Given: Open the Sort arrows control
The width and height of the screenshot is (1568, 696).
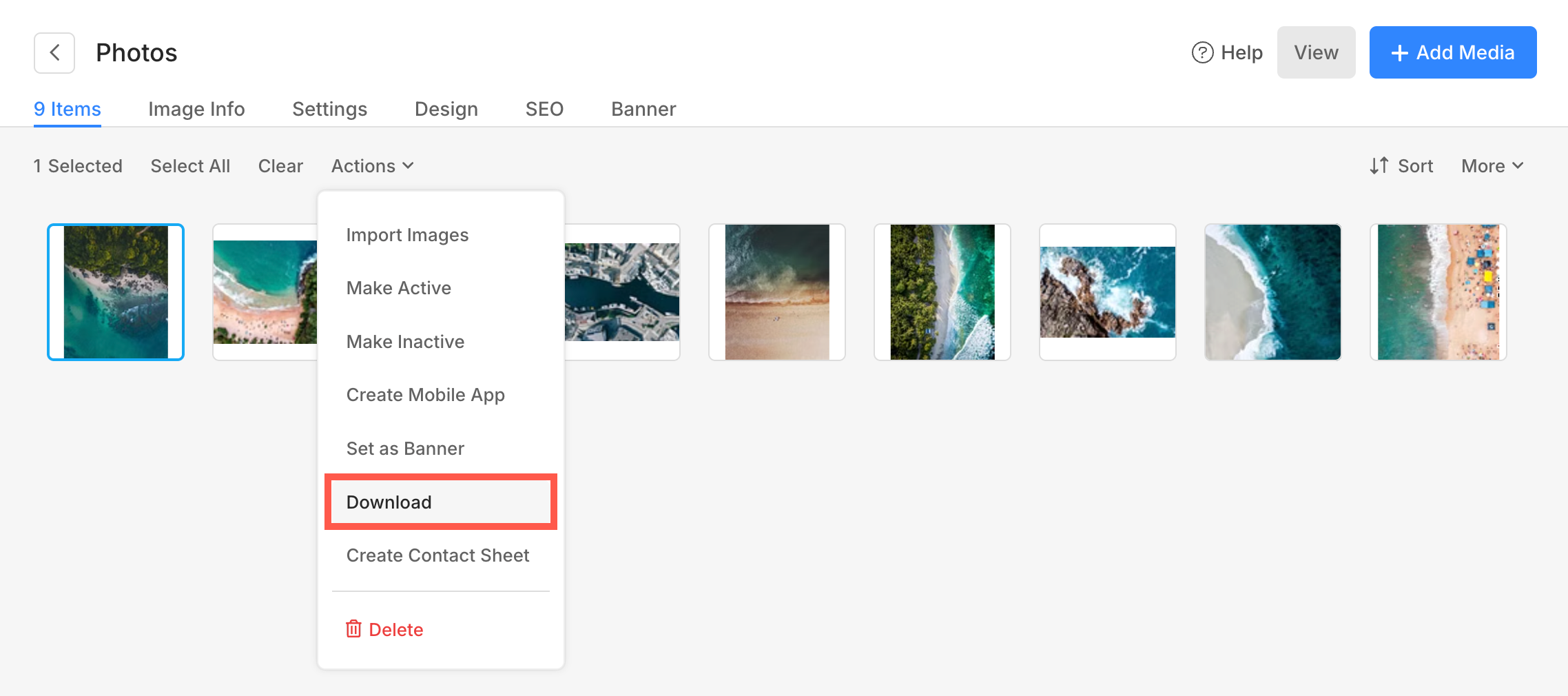Looking at the screenshot, I should click(1401, 166).
